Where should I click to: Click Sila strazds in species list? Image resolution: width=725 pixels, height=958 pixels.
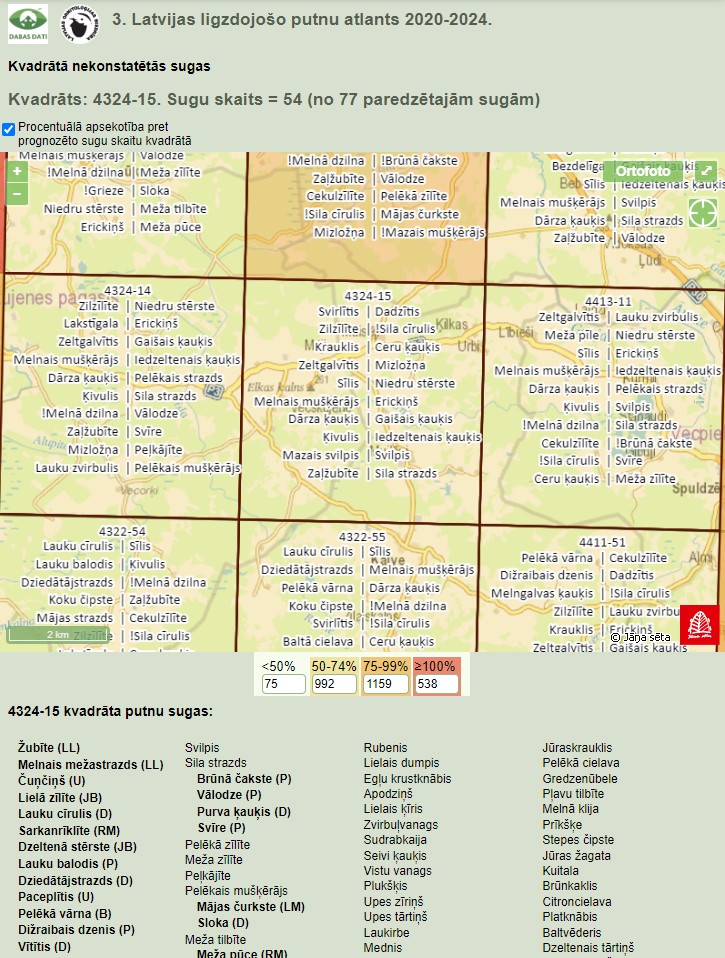215,763
